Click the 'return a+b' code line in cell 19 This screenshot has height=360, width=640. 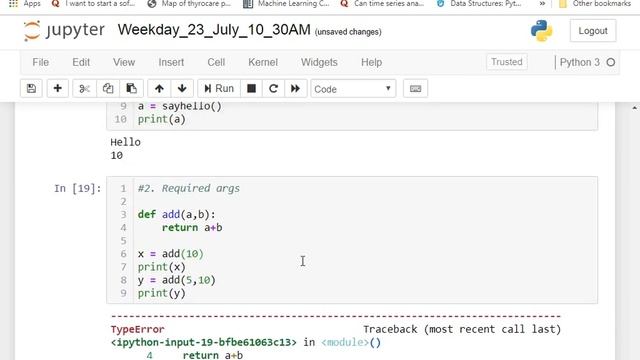[192, 227]
